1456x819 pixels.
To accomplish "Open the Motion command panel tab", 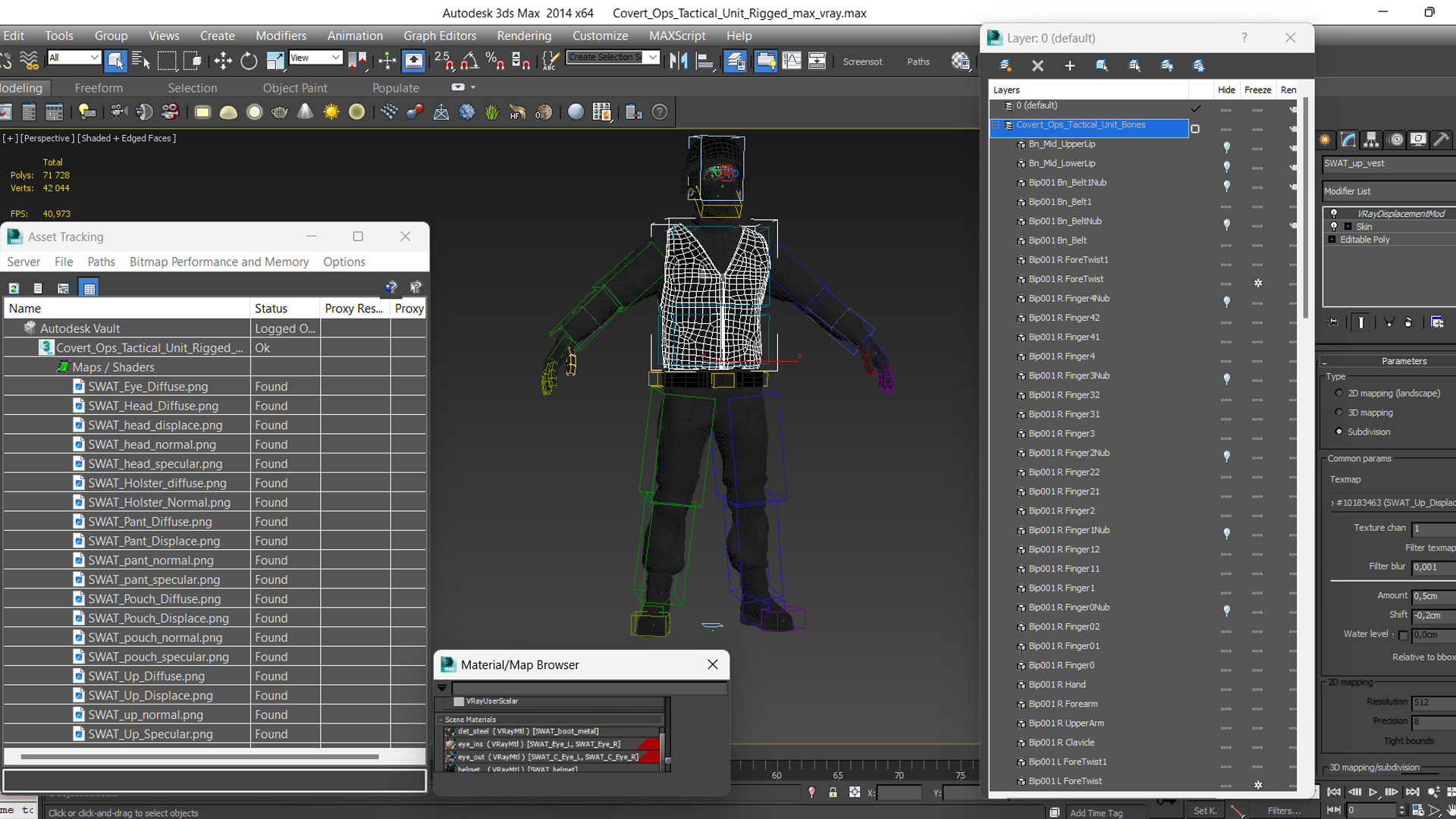I will point(1395,140).
